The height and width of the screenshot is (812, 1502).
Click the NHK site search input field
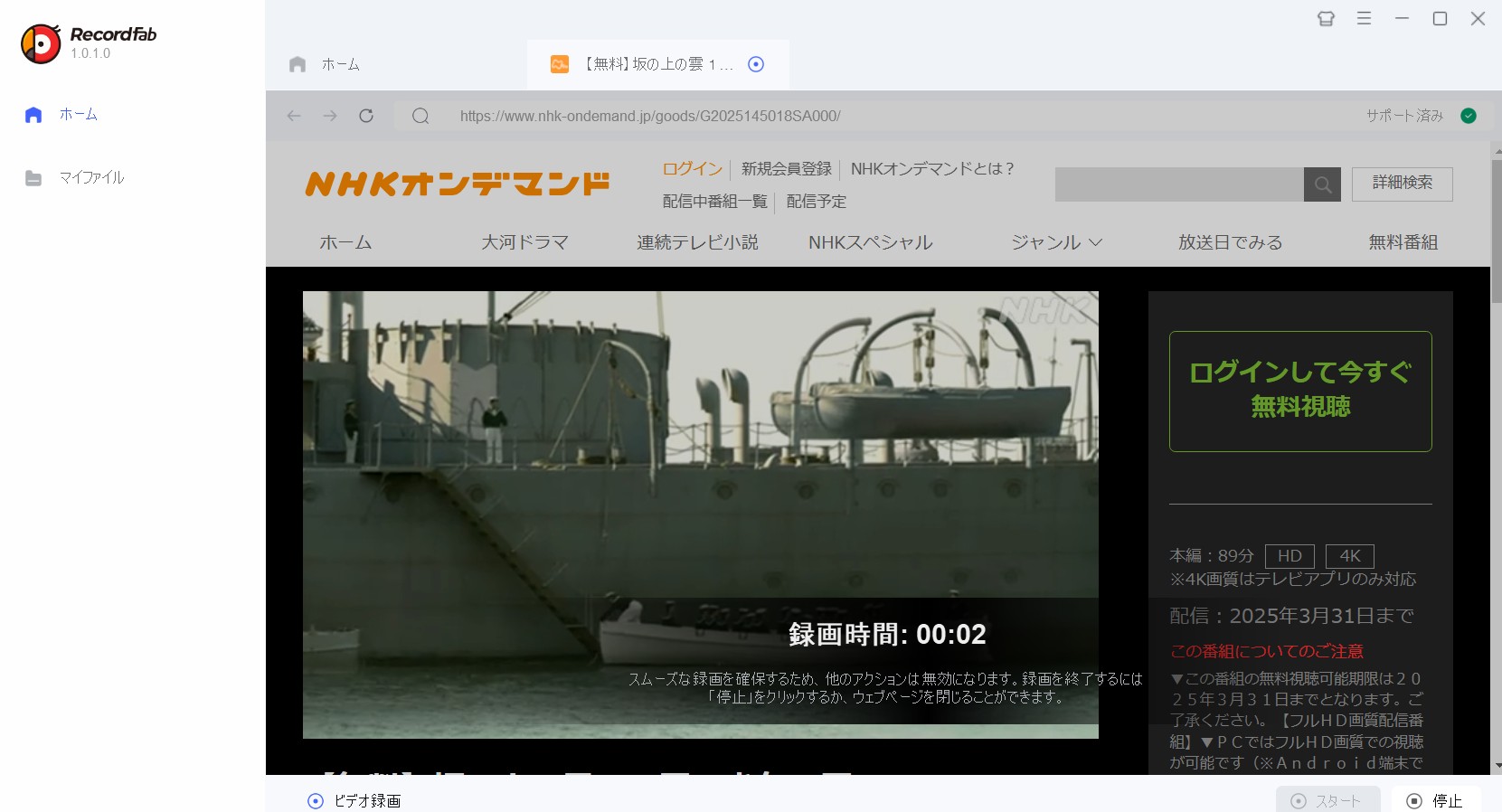tap(1179, 184)
